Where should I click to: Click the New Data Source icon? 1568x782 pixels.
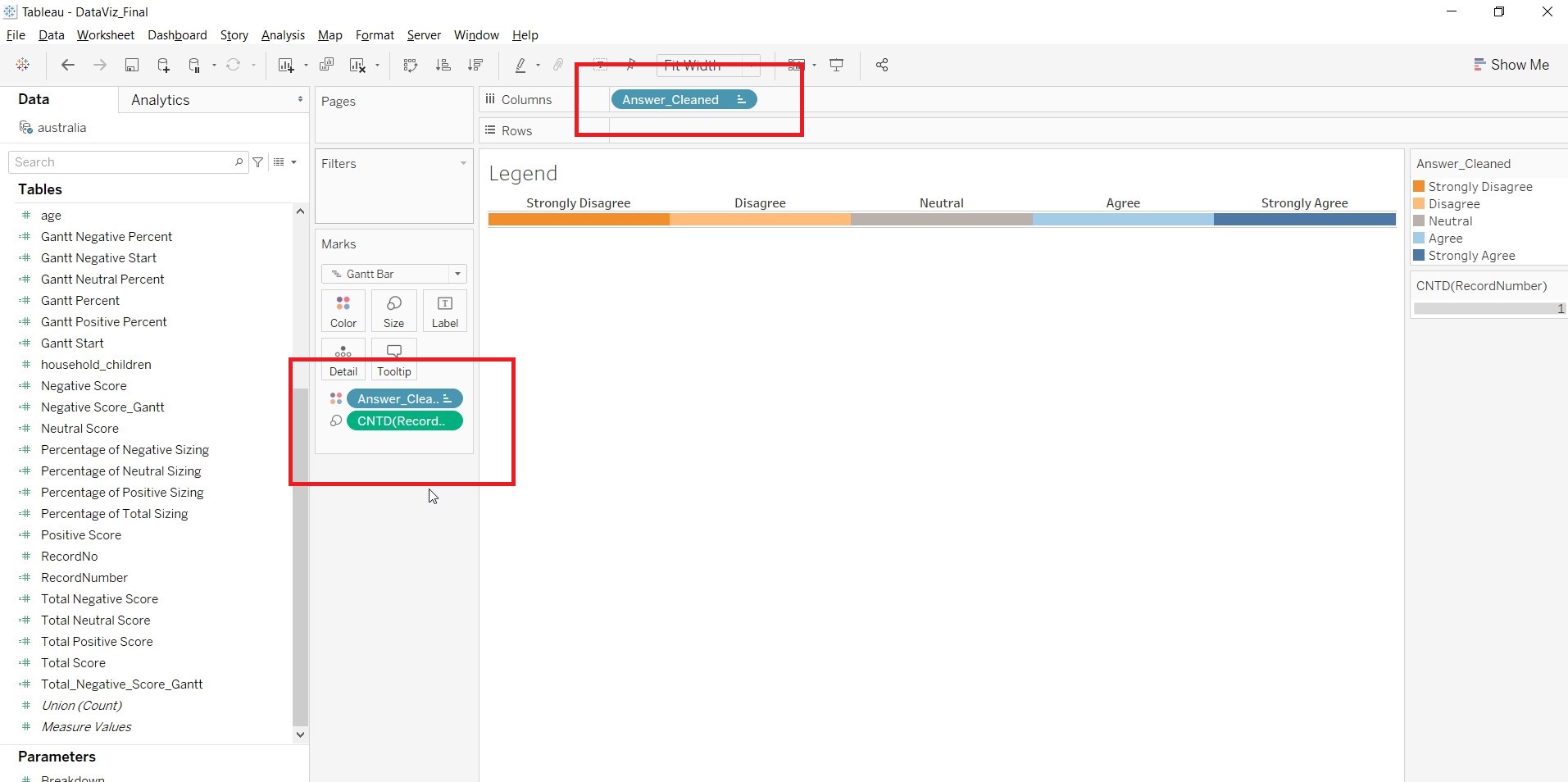click(x=163, y=66)
